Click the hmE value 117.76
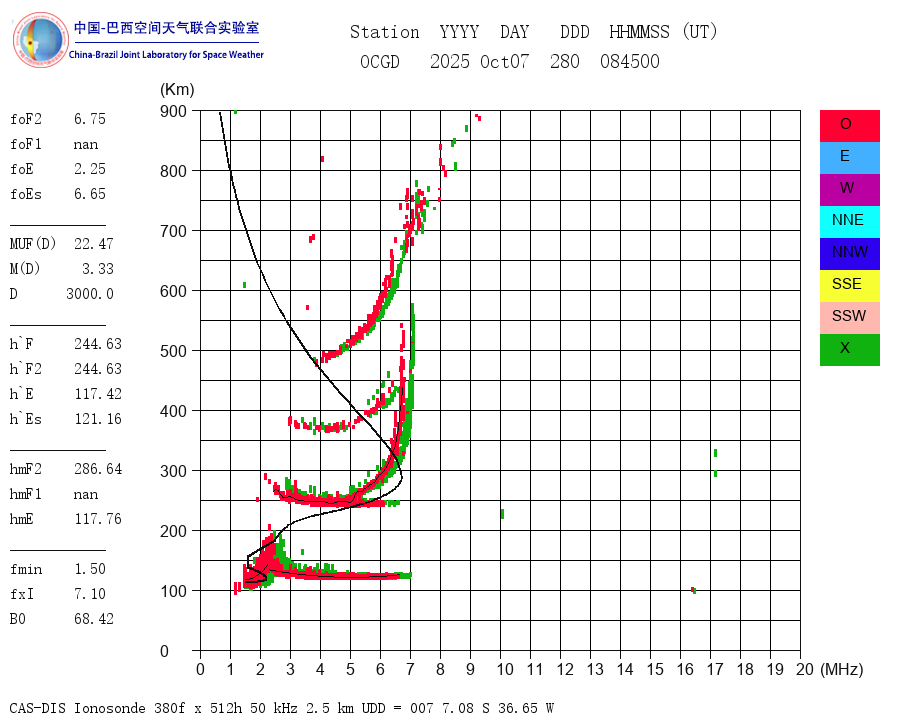The width and height of the screenshot is (900, 720). click(x=98, y=519)
